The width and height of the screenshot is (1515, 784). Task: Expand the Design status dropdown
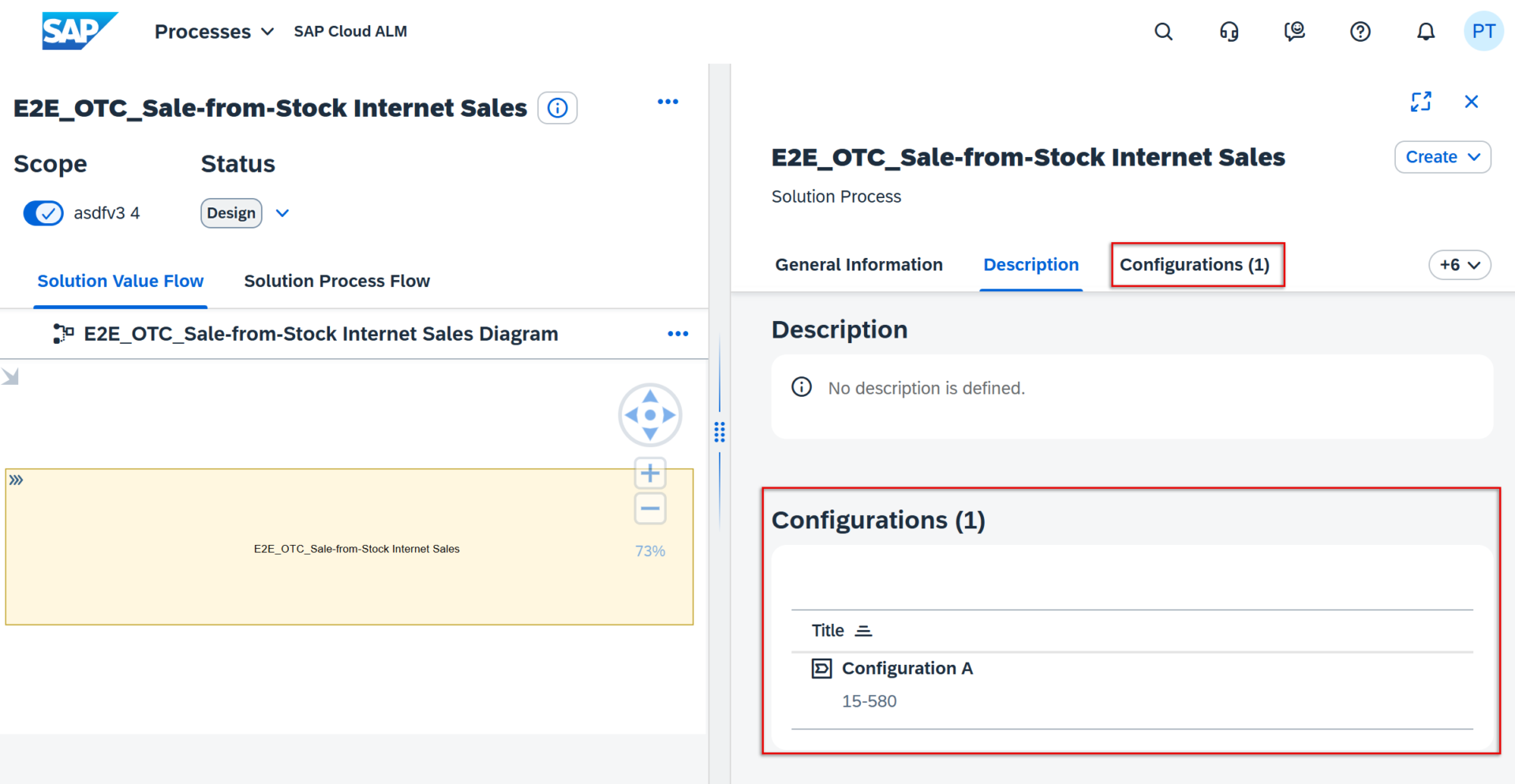coord(282,213)
